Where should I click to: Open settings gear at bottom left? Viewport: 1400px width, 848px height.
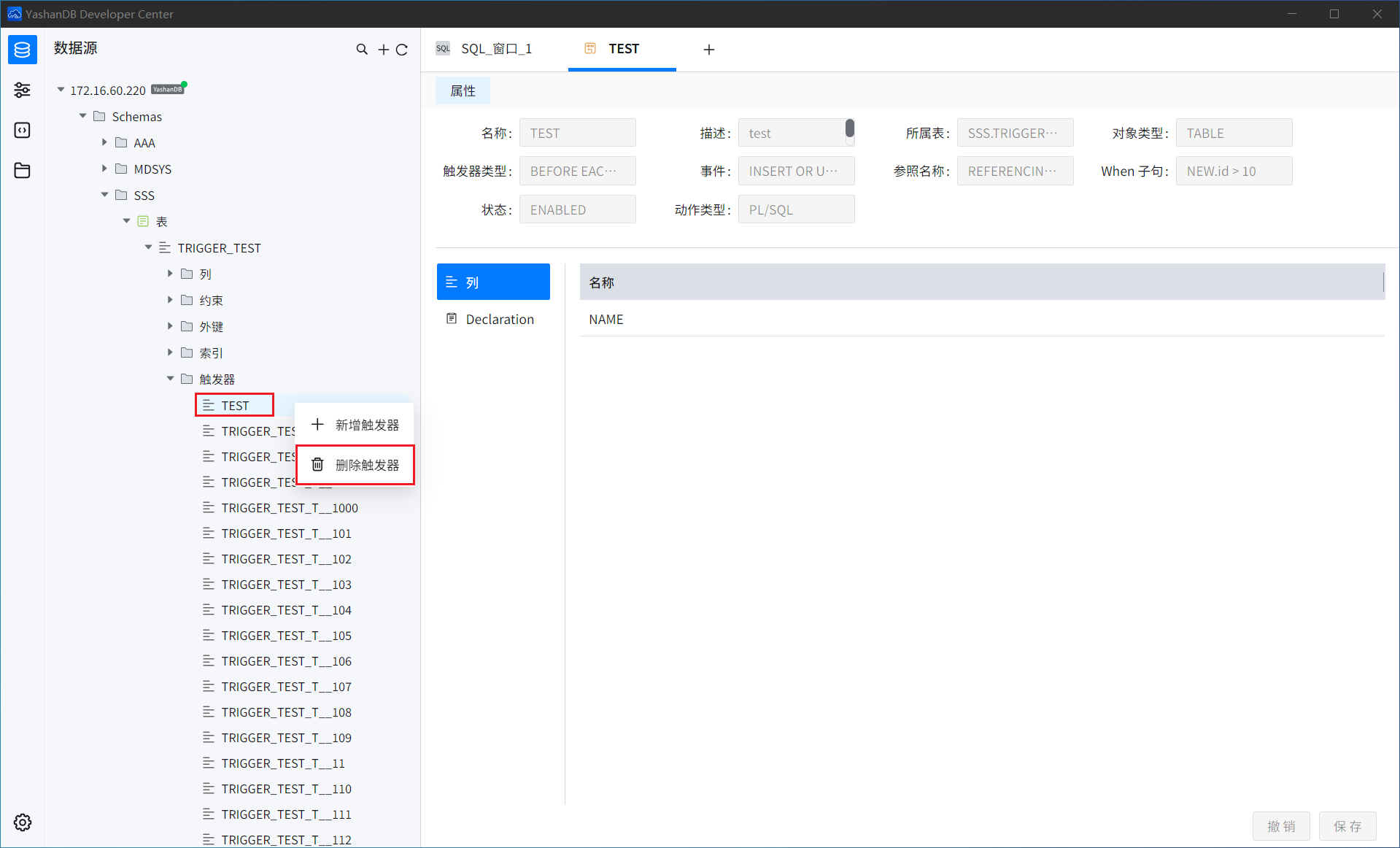22,822
